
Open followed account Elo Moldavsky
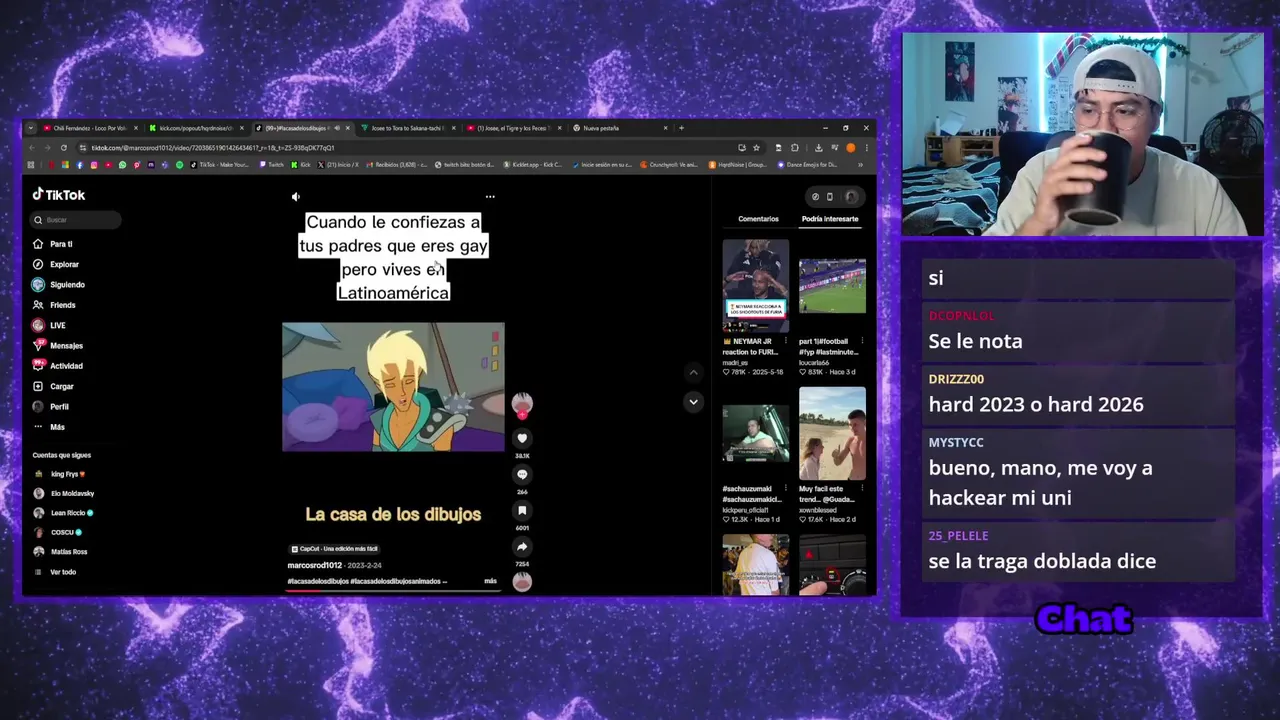64,493
